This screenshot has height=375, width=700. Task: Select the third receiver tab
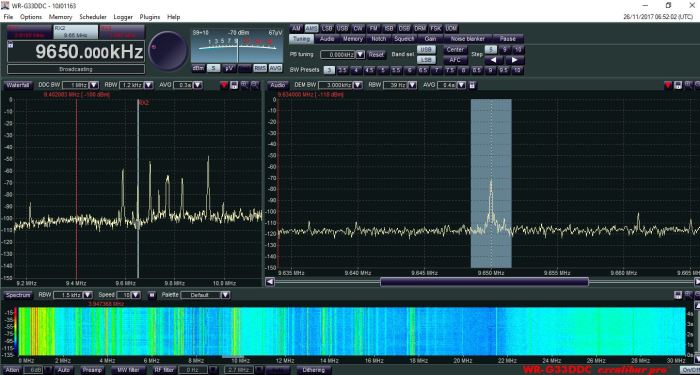[x=122, y=31]
